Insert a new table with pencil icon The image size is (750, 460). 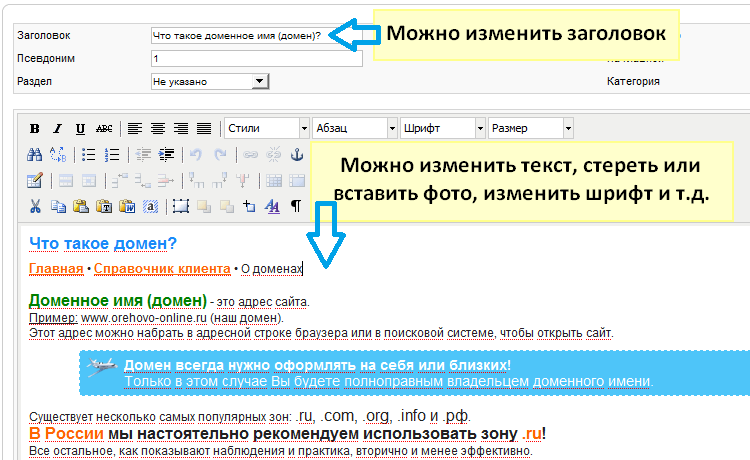[x=35, y=181]
